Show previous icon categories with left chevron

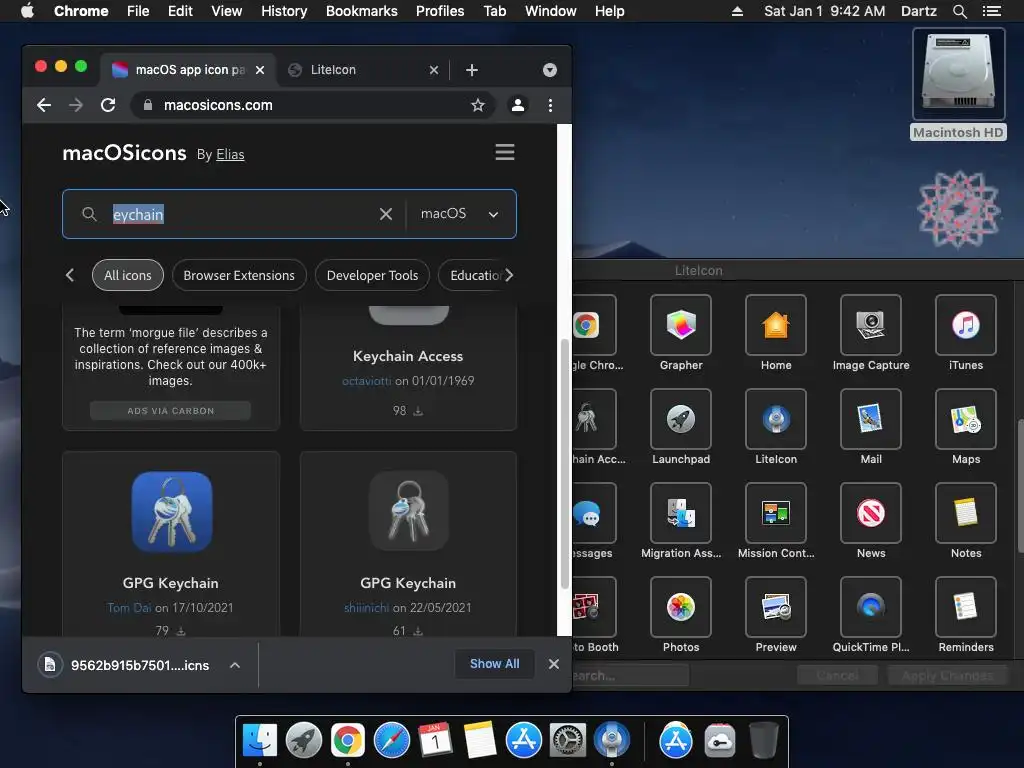point(70,276)
